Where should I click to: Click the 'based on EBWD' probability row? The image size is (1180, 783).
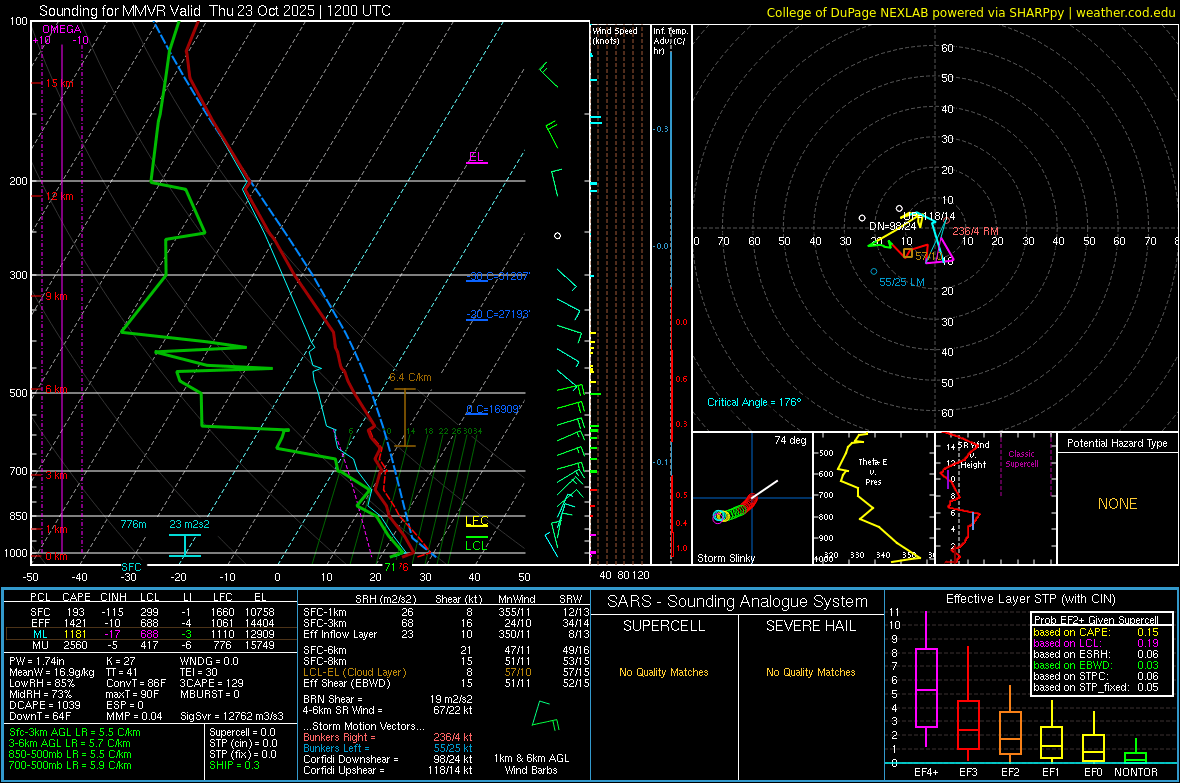pyautogui.click(x=1096, y=665)
